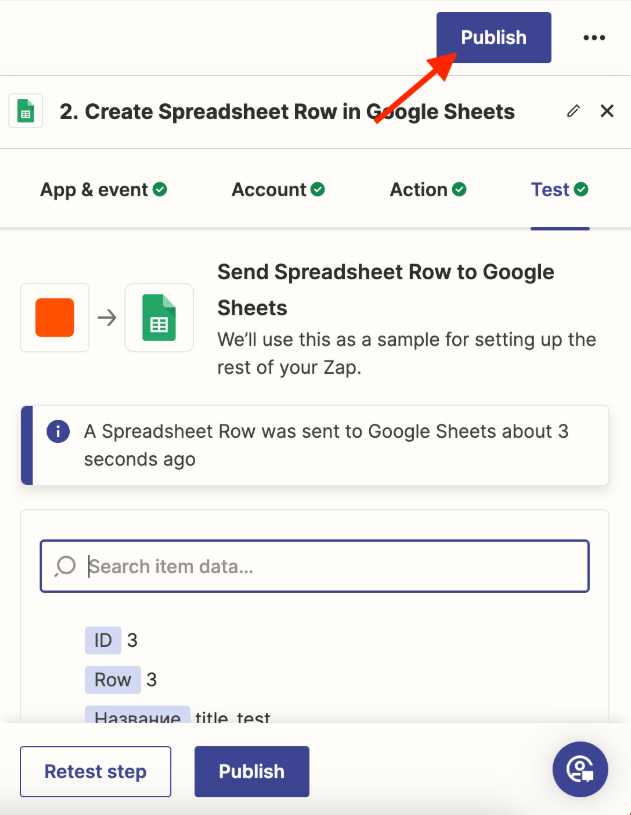The image size is (631, 815).
Task: Select the ID data label
Action: pyautogui.click(x=103, y=640)
